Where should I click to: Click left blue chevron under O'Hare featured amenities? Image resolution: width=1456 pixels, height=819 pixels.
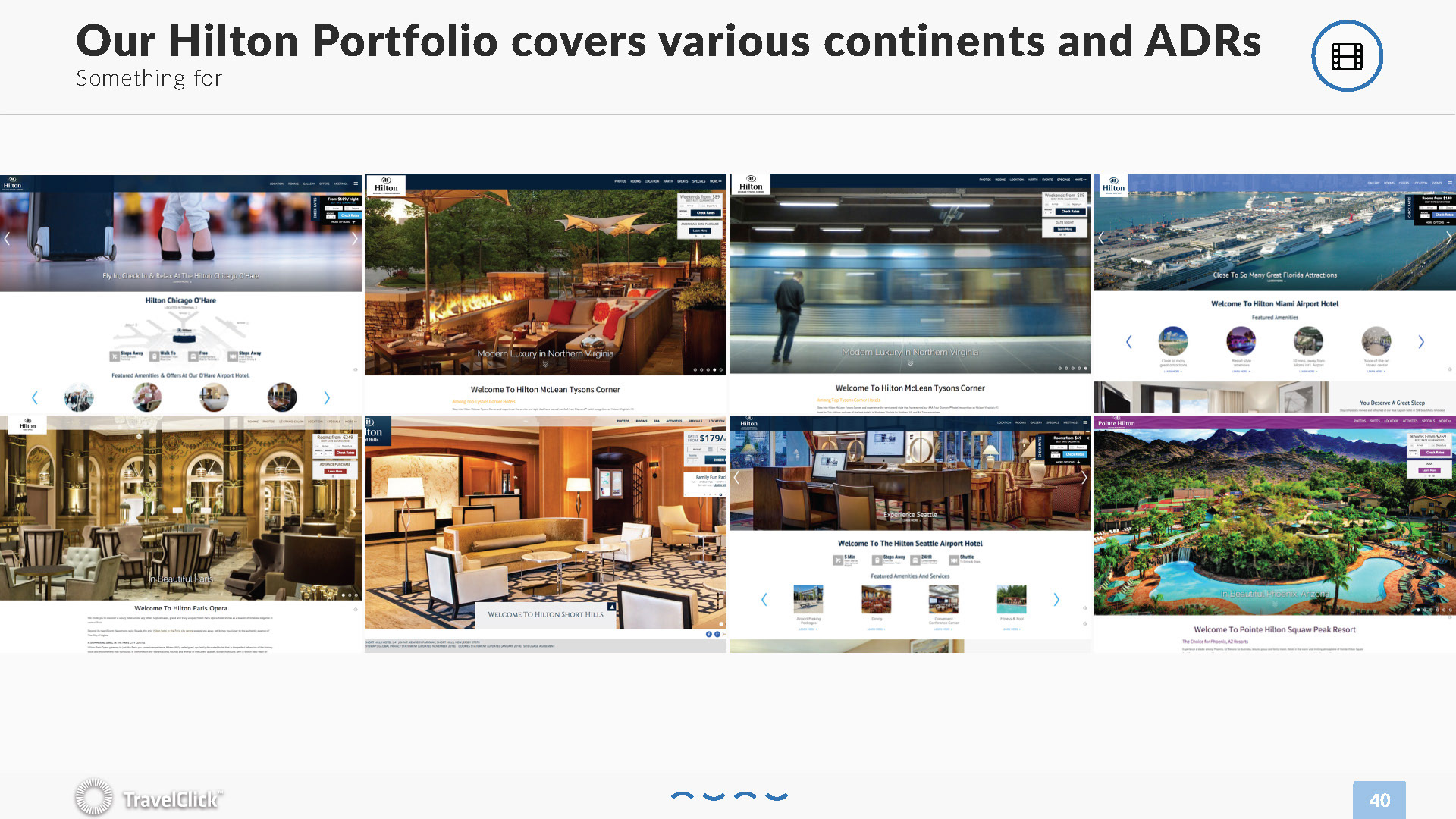34,397
